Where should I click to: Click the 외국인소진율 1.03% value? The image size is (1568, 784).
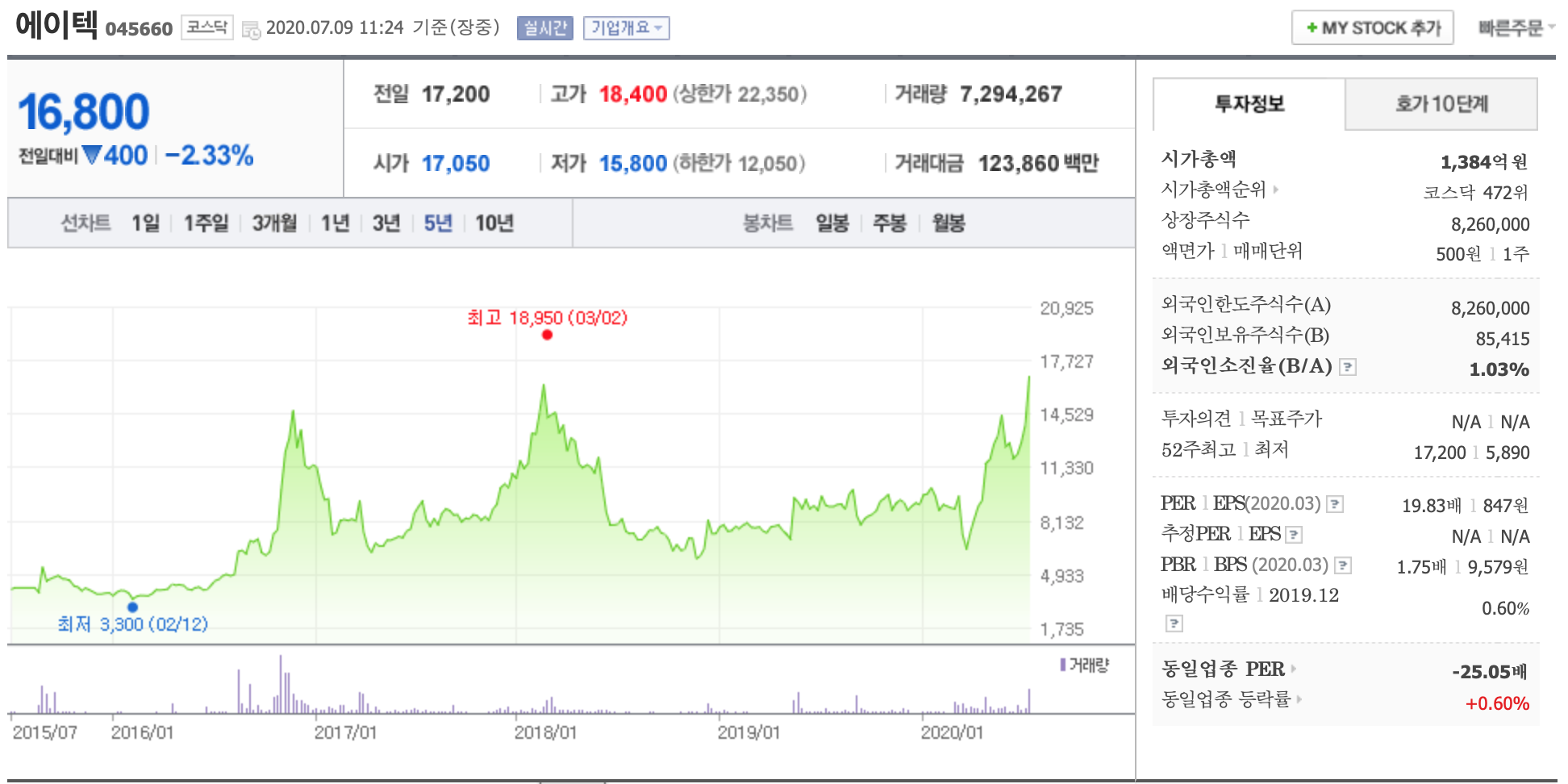click(1499, 369)
